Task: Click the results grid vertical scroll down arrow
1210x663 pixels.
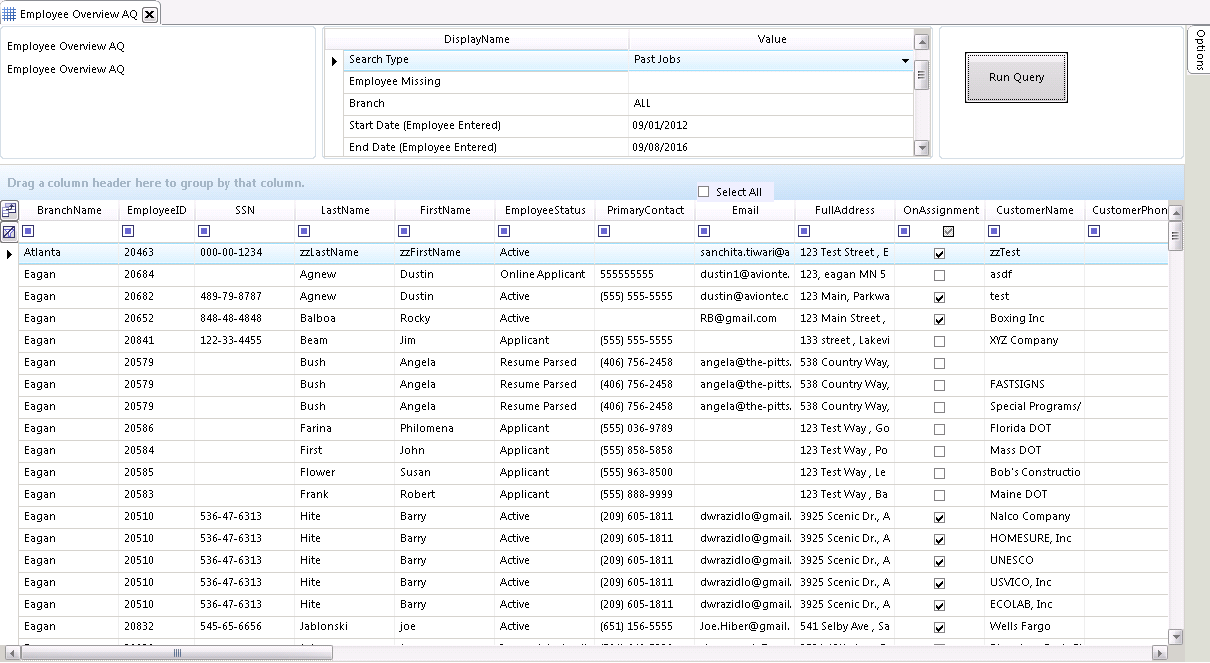Action: [1176, 636]
